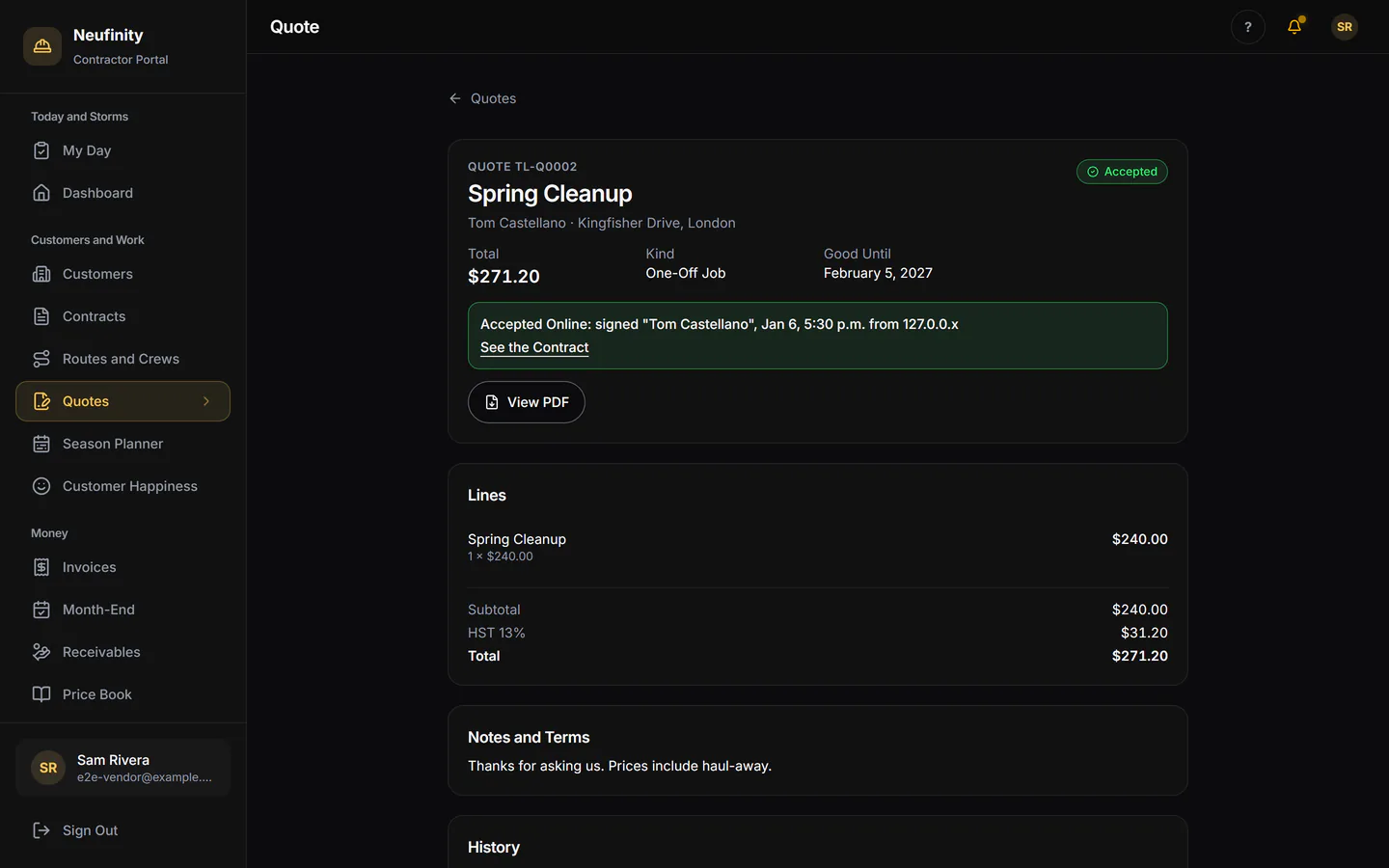Click the Month-End calendar check icon
This screenshot has width=1389, height=868.
[x=41, y=610]
